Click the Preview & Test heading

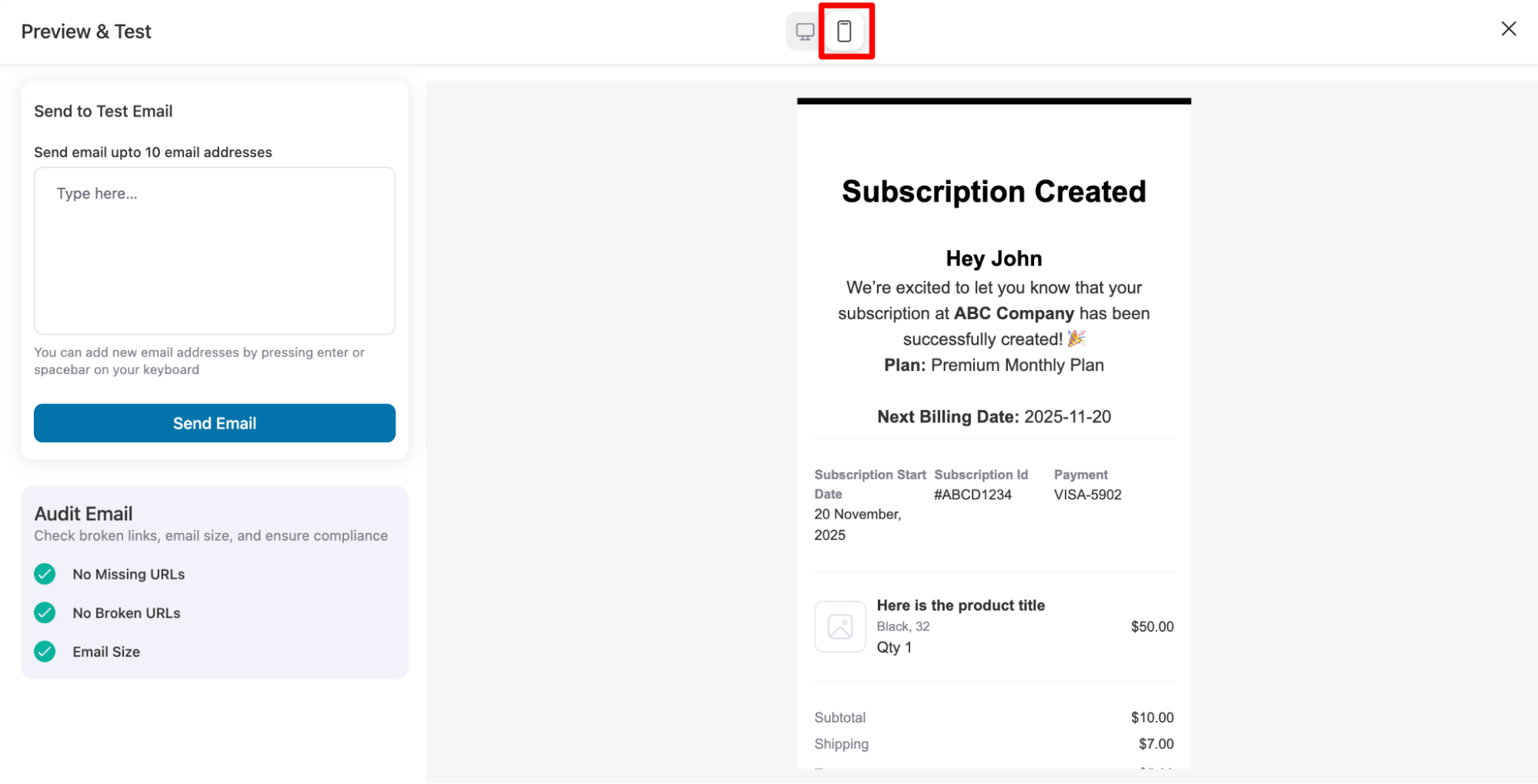[x=86, y=31]
